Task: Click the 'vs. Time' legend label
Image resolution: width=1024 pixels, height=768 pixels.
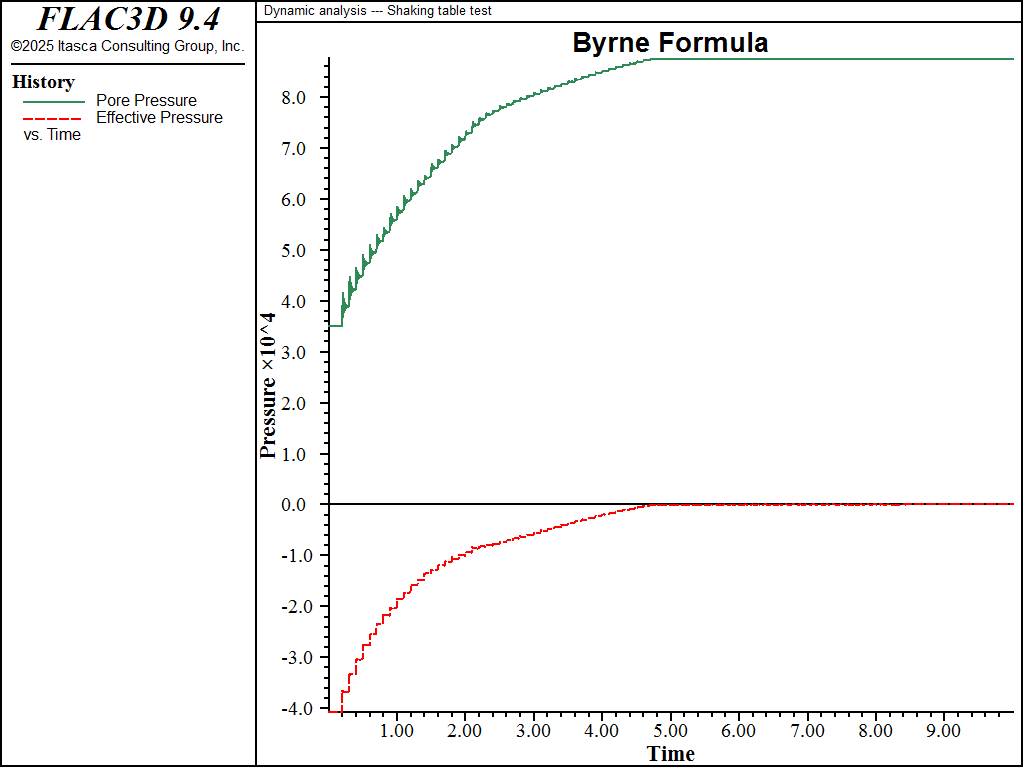Action: (52, 135)
